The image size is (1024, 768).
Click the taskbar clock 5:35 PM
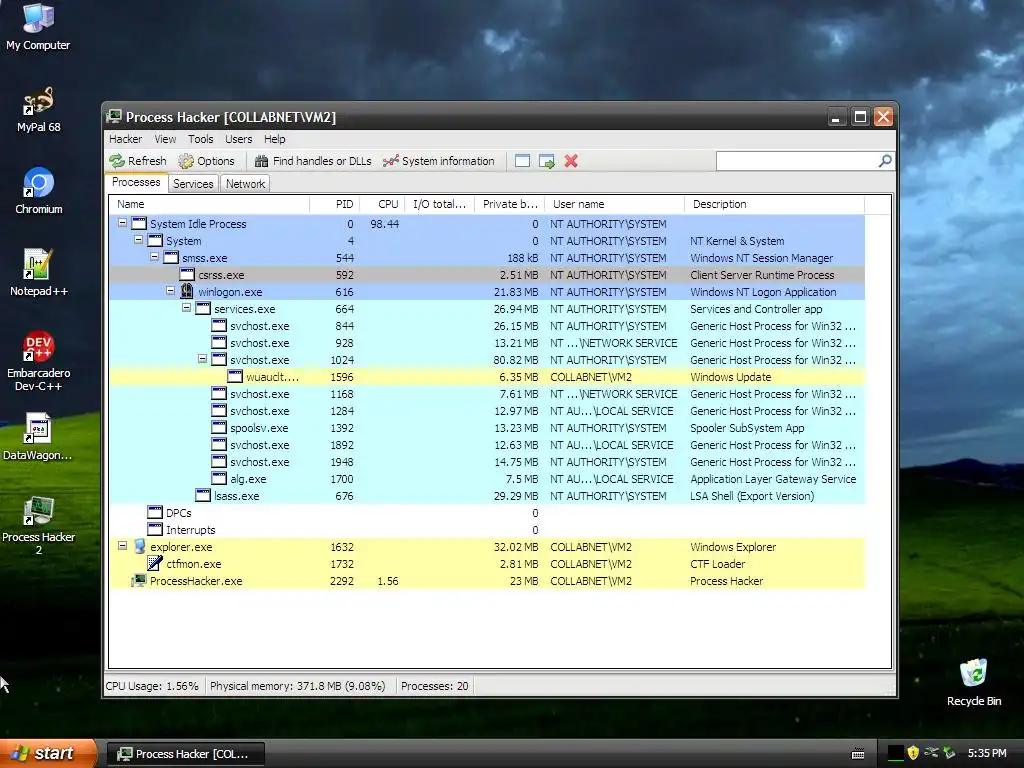point(987,753)
